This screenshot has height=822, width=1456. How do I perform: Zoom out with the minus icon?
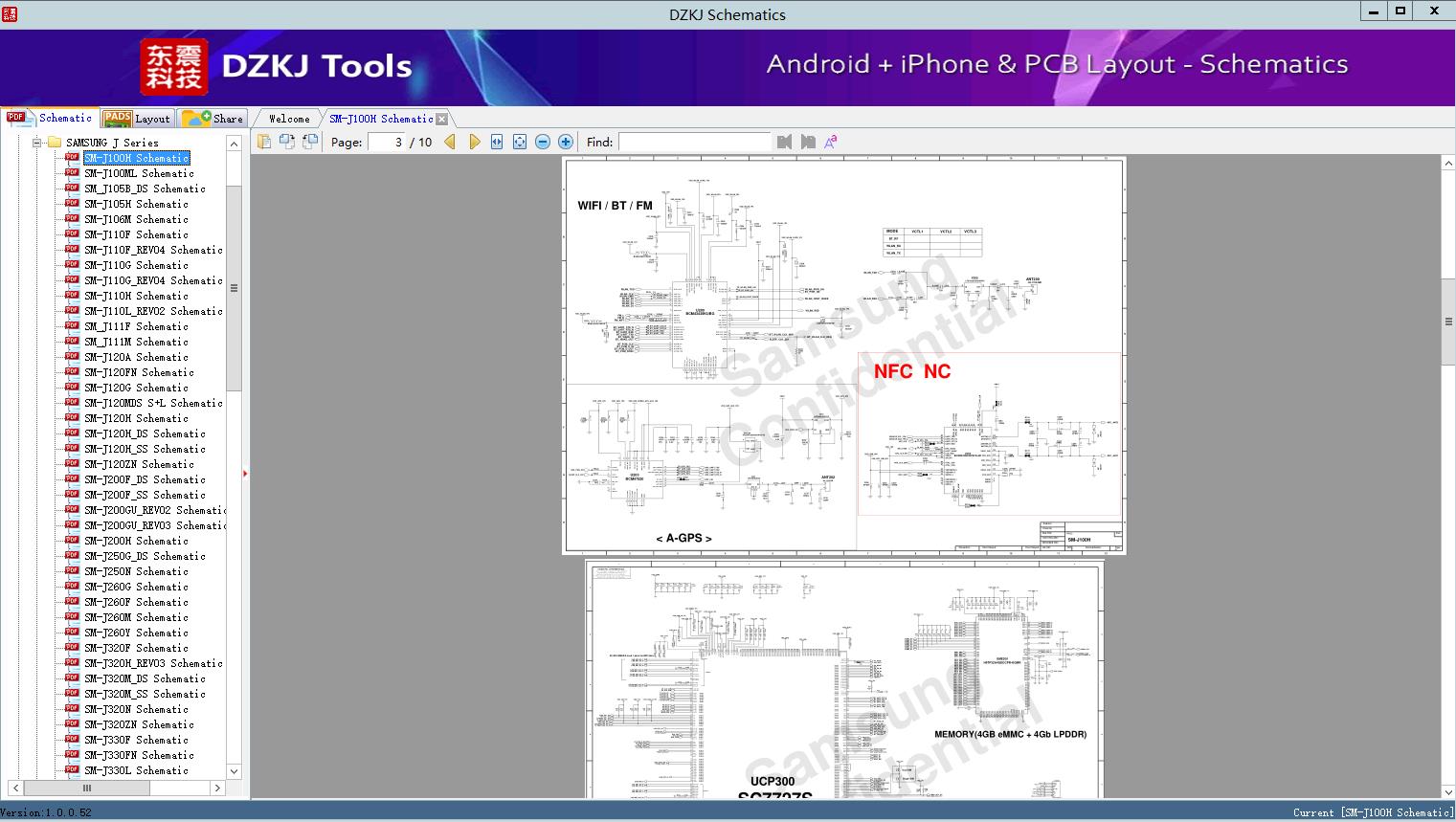[x=543, y=142]
